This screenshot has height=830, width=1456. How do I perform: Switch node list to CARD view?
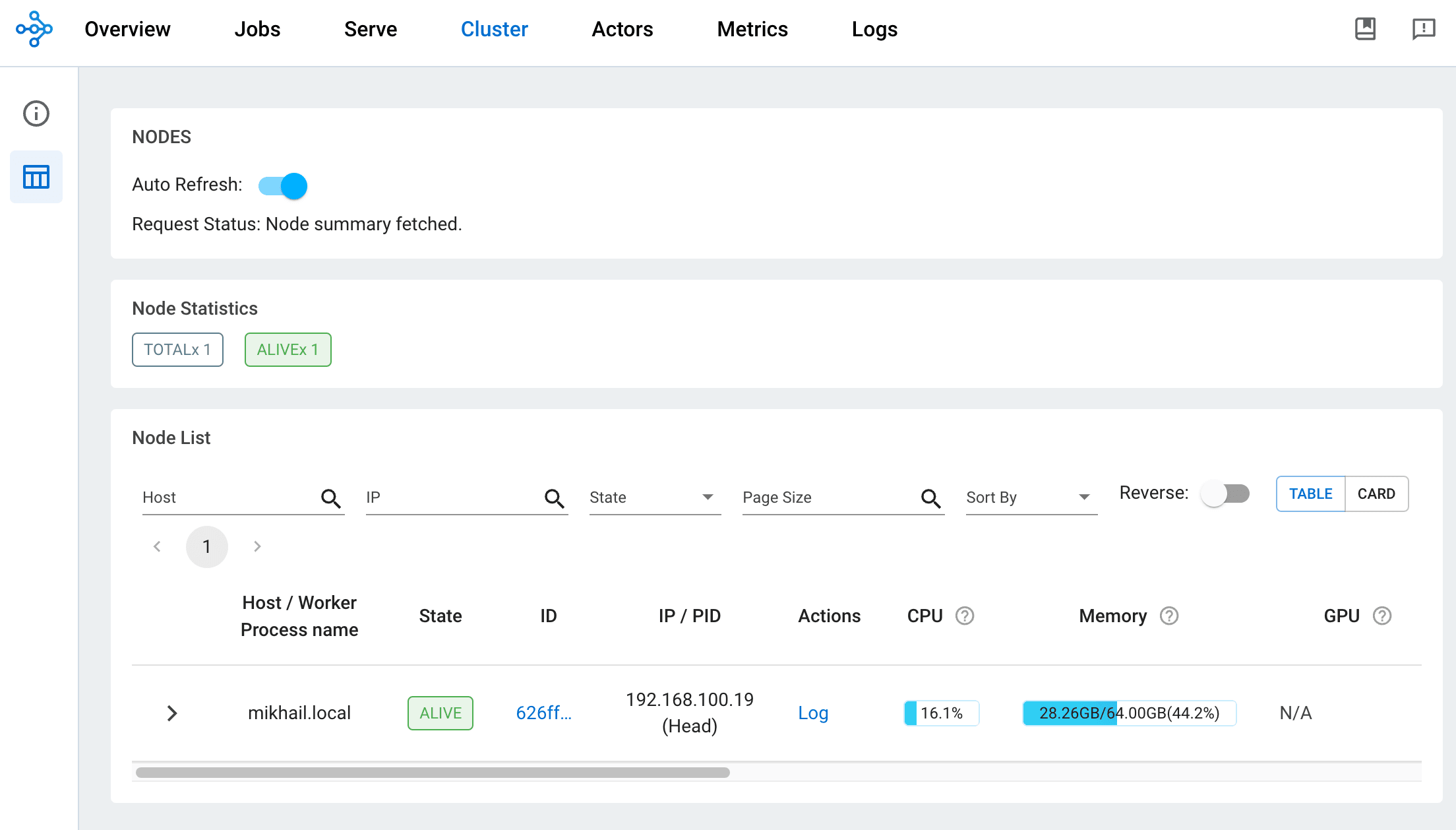pyautogui.click(x=1376, y=494)
